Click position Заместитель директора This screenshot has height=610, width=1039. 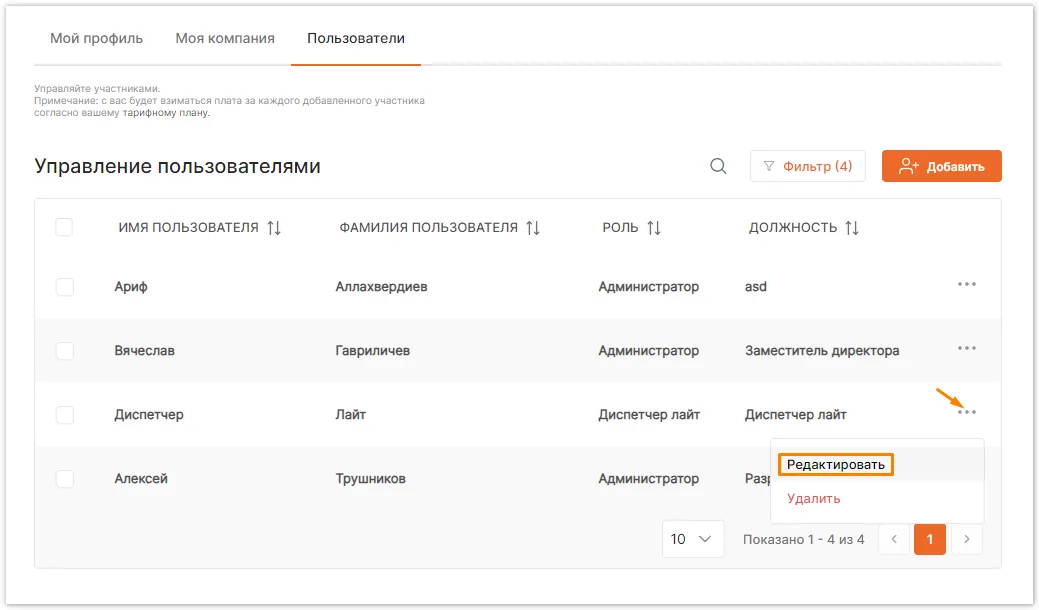pos(822,350)
